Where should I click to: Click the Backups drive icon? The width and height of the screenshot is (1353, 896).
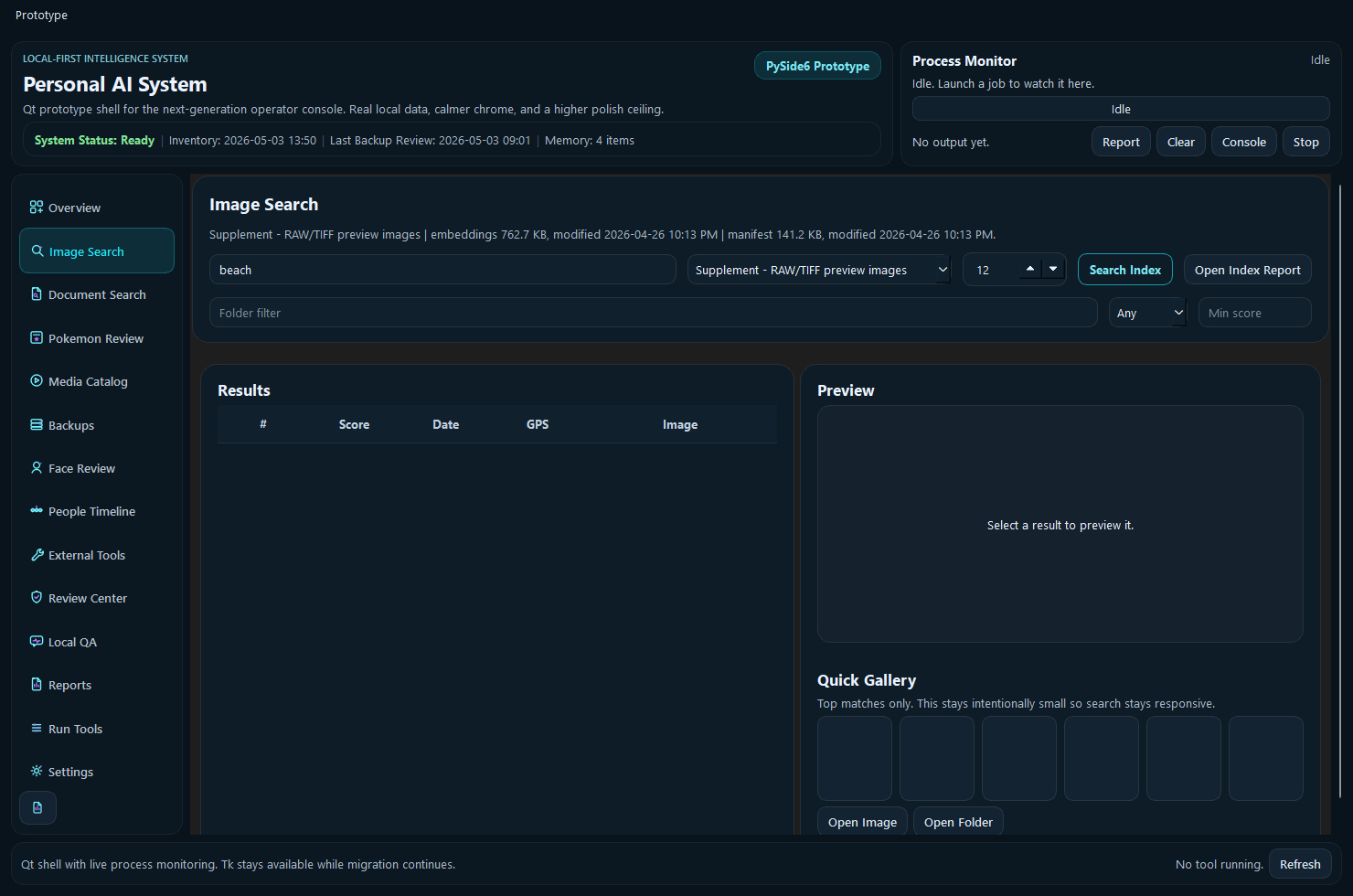tap(37, 424)
